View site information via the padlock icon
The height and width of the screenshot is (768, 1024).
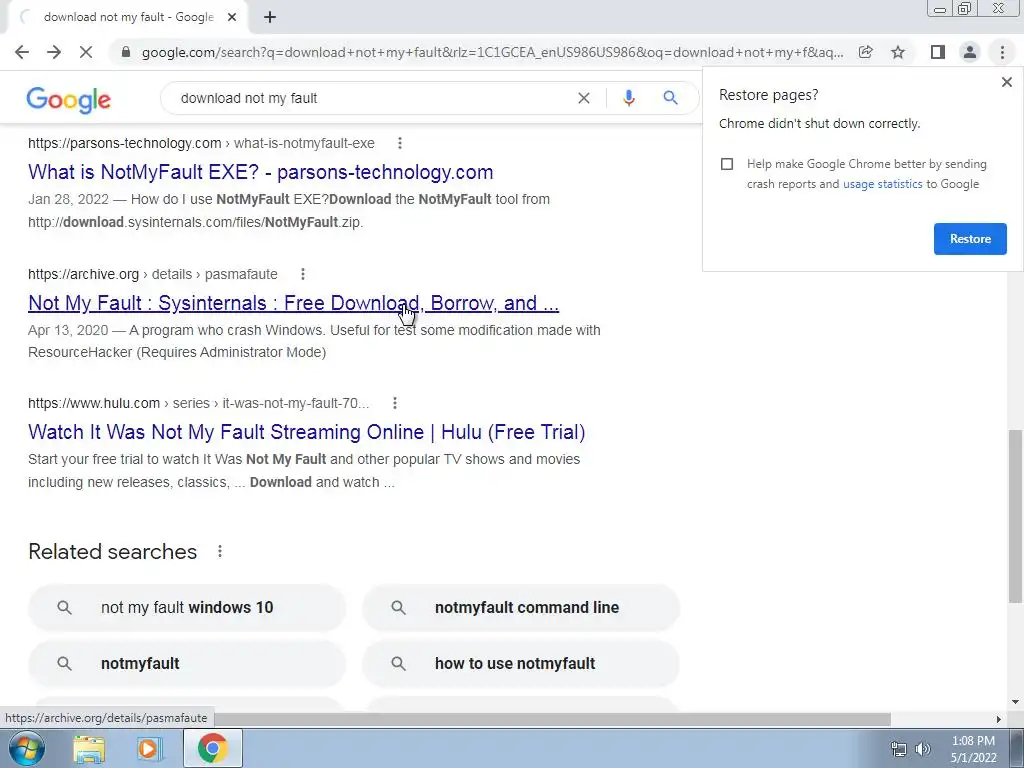126,52
